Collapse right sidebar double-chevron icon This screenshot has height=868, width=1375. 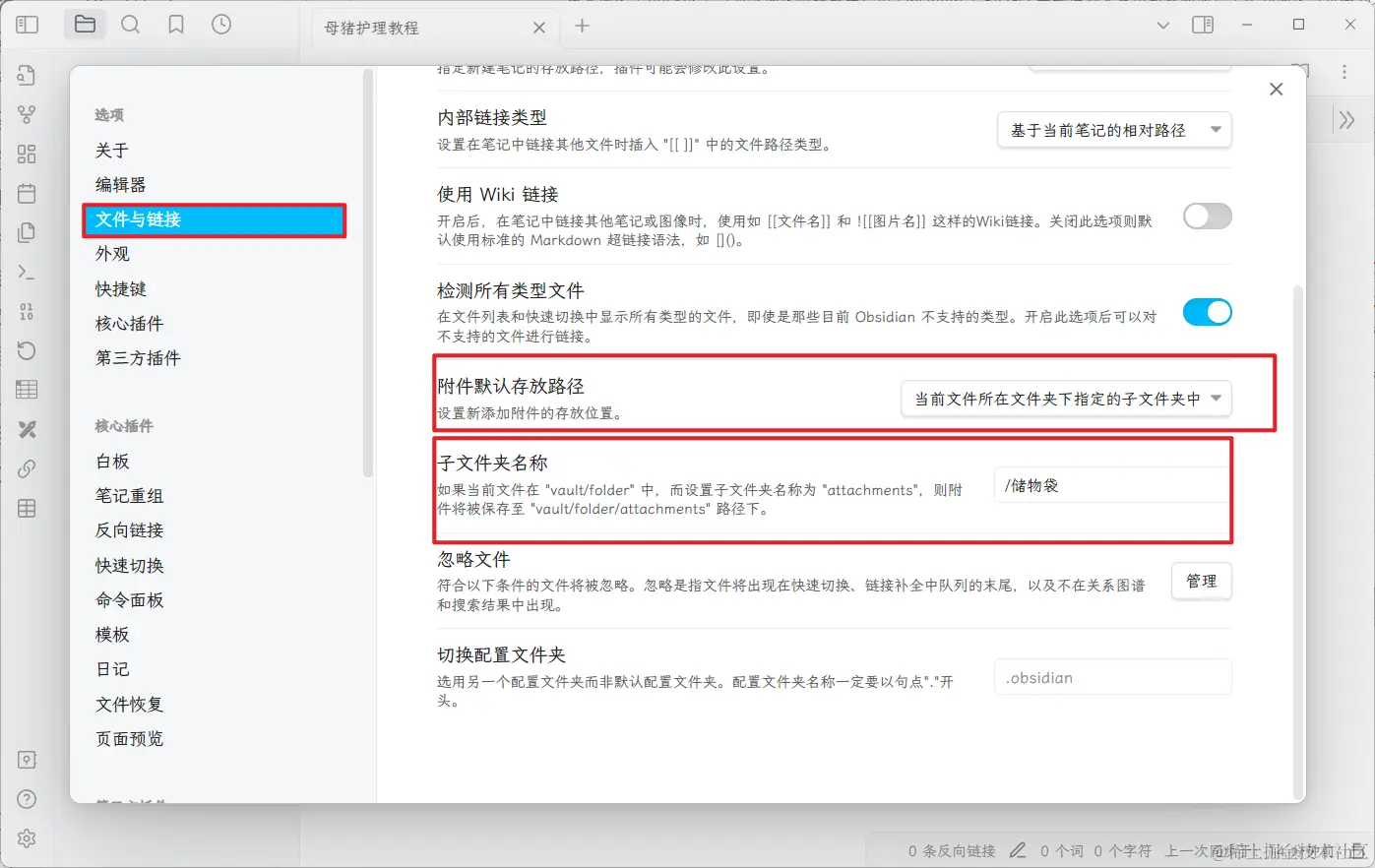click(x=1346, y=120)
